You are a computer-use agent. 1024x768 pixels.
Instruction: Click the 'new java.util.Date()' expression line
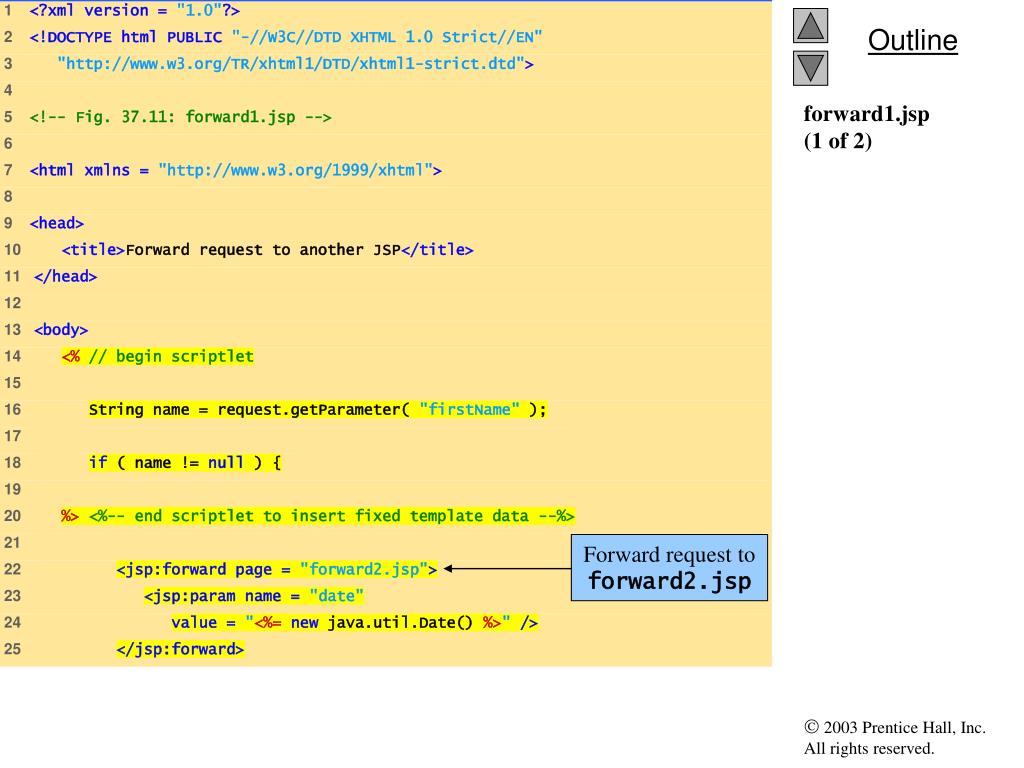pos(355,622)
